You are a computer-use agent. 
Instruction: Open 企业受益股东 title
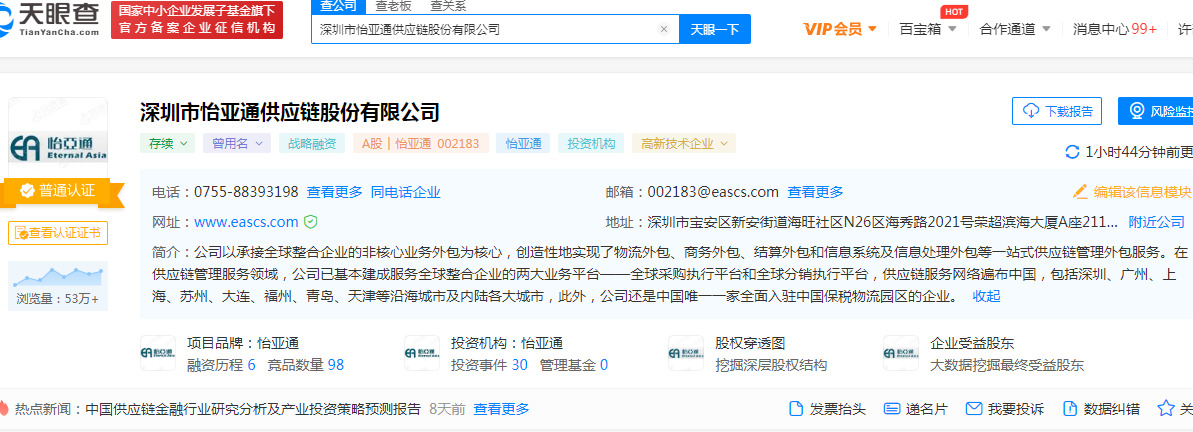coord(972,343)
